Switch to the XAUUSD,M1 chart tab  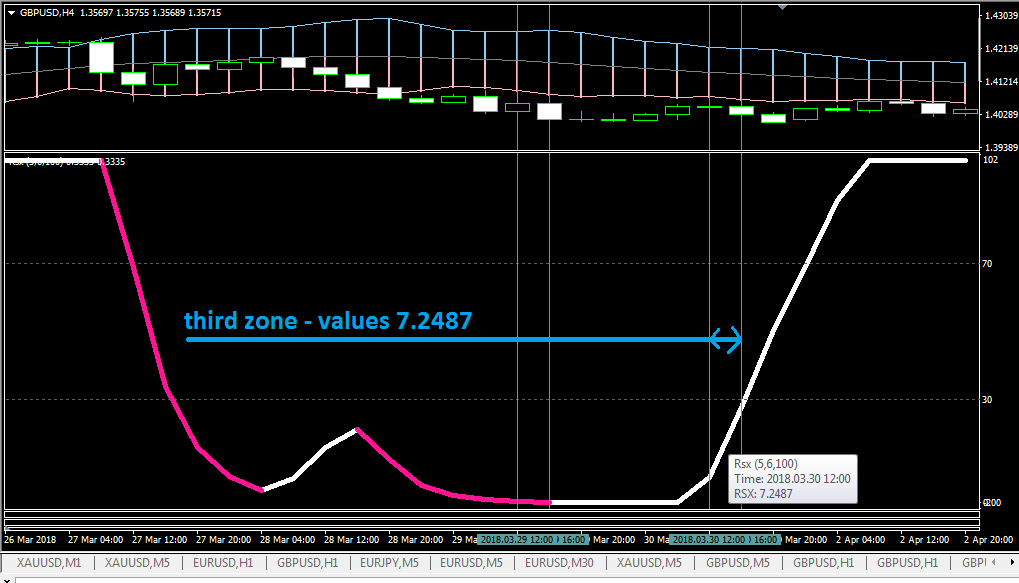coord(49,563)
